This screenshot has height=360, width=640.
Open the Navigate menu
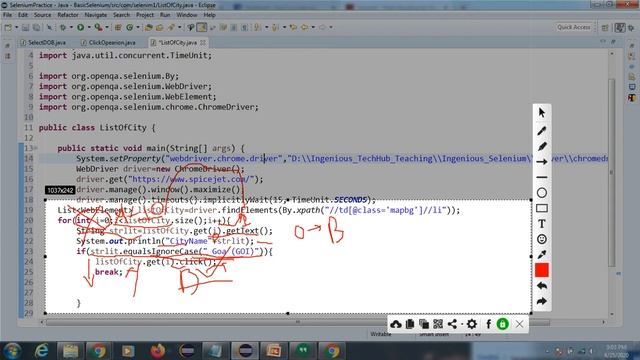tap(96, 15)
